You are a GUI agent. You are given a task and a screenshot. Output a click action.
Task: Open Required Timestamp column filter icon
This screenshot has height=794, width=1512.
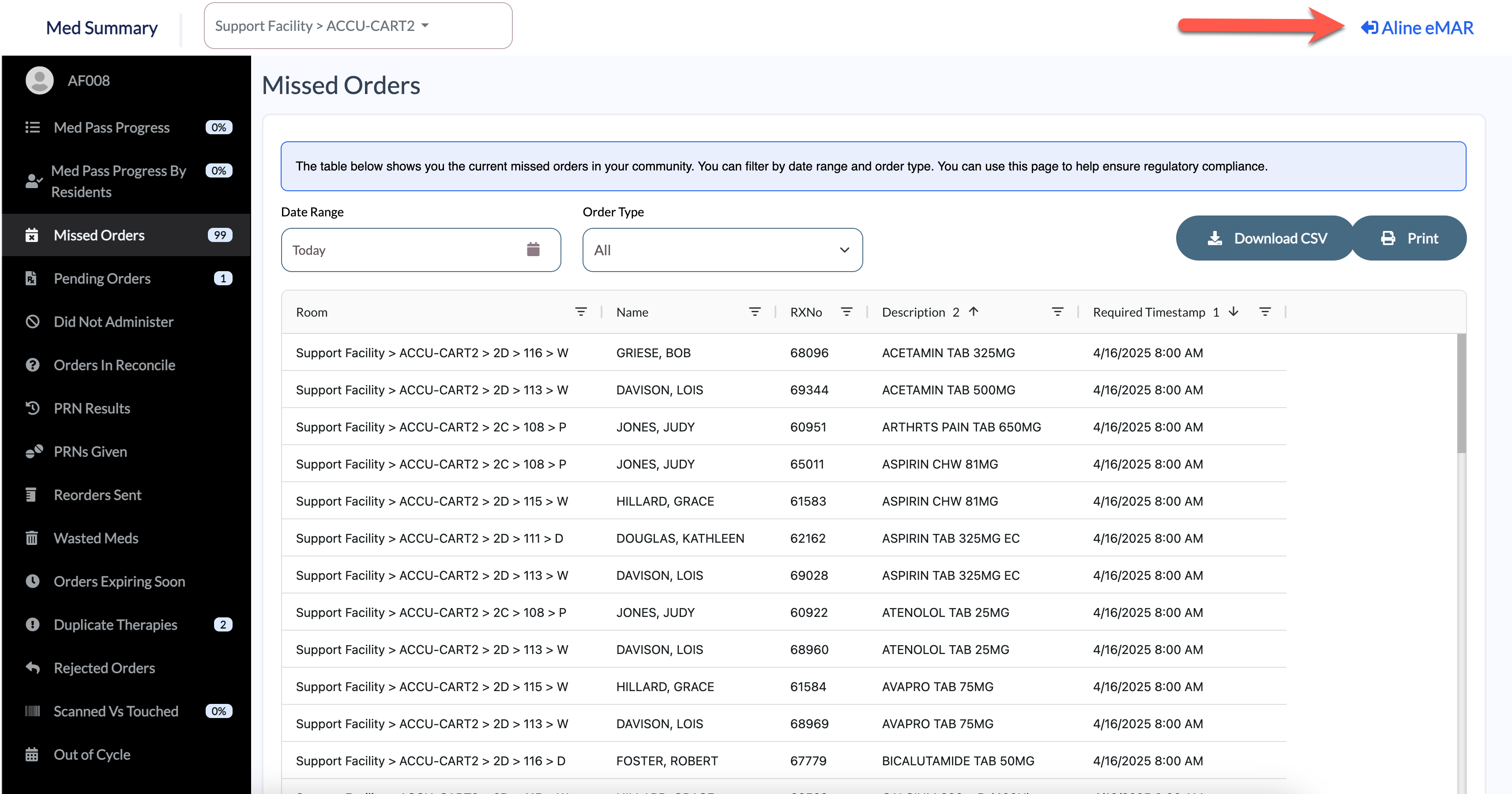pyautogui.click(x=1264, y=312)
